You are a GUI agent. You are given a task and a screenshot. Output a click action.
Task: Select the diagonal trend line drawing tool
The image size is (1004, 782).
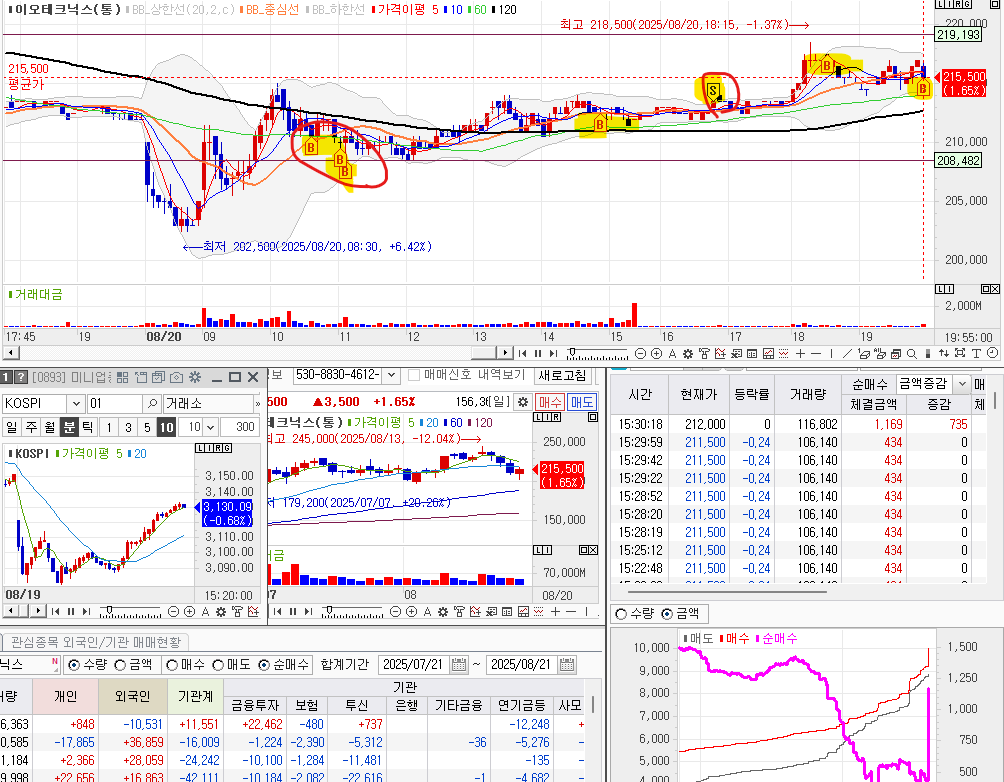(x=847, y=353)
